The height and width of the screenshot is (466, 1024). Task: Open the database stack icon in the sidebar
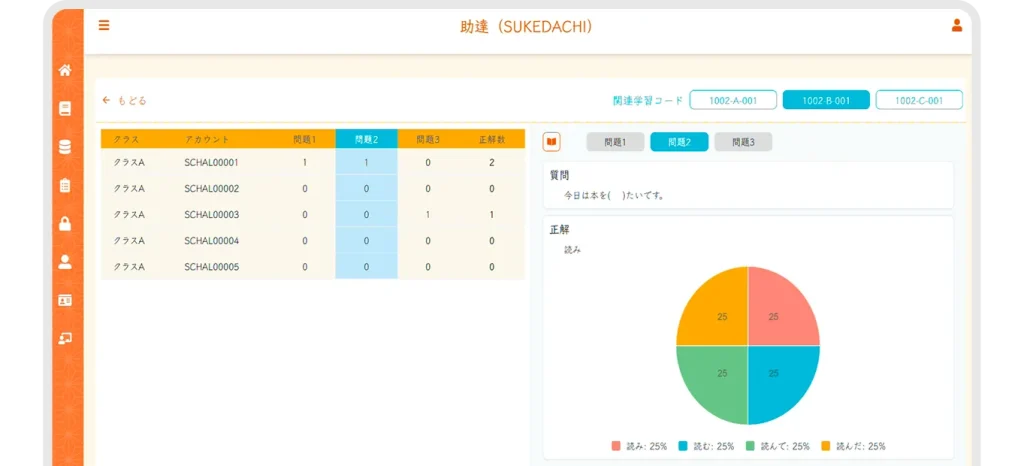click(x=65, y=148)
